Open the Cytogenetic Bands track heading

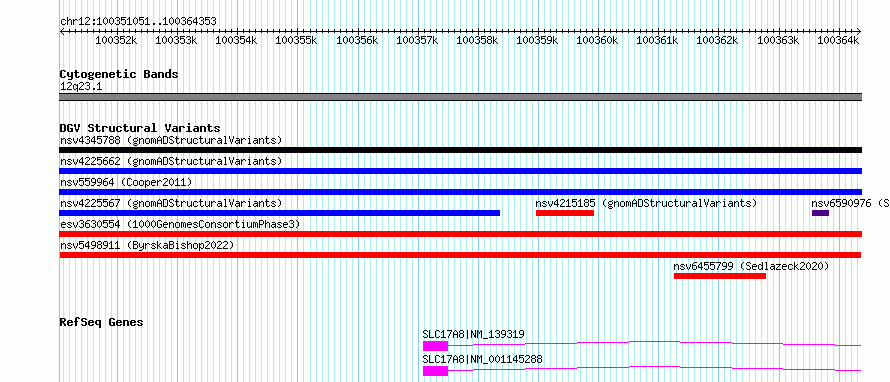click(119, 74)
